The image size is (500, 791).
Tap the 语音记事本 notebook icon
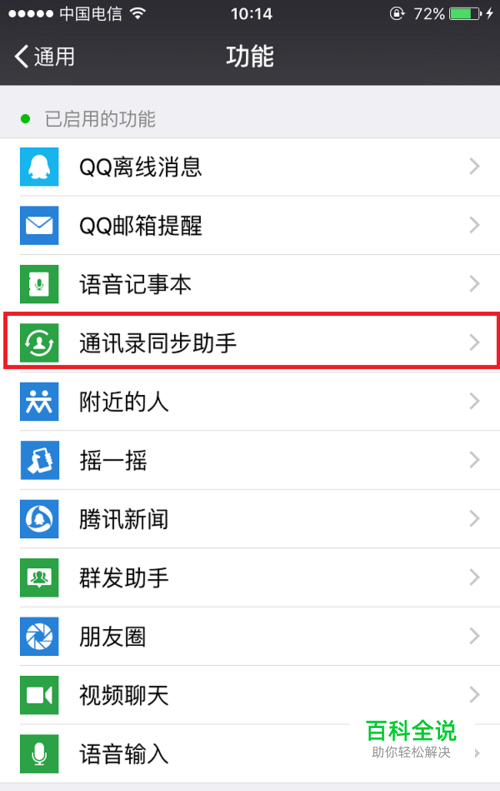(x=39, y=284)
